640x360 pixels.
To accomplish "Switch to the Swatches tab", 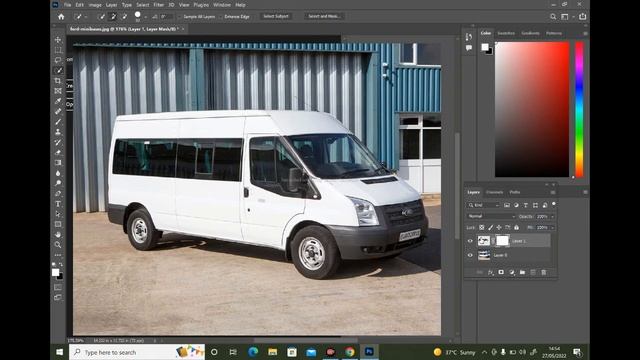I will coord(506,33).
